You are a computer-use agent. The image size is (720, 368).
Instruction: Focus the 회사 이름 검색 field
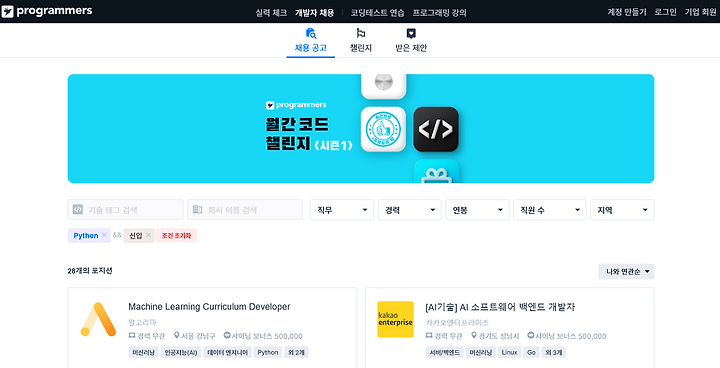click(245, 210)
